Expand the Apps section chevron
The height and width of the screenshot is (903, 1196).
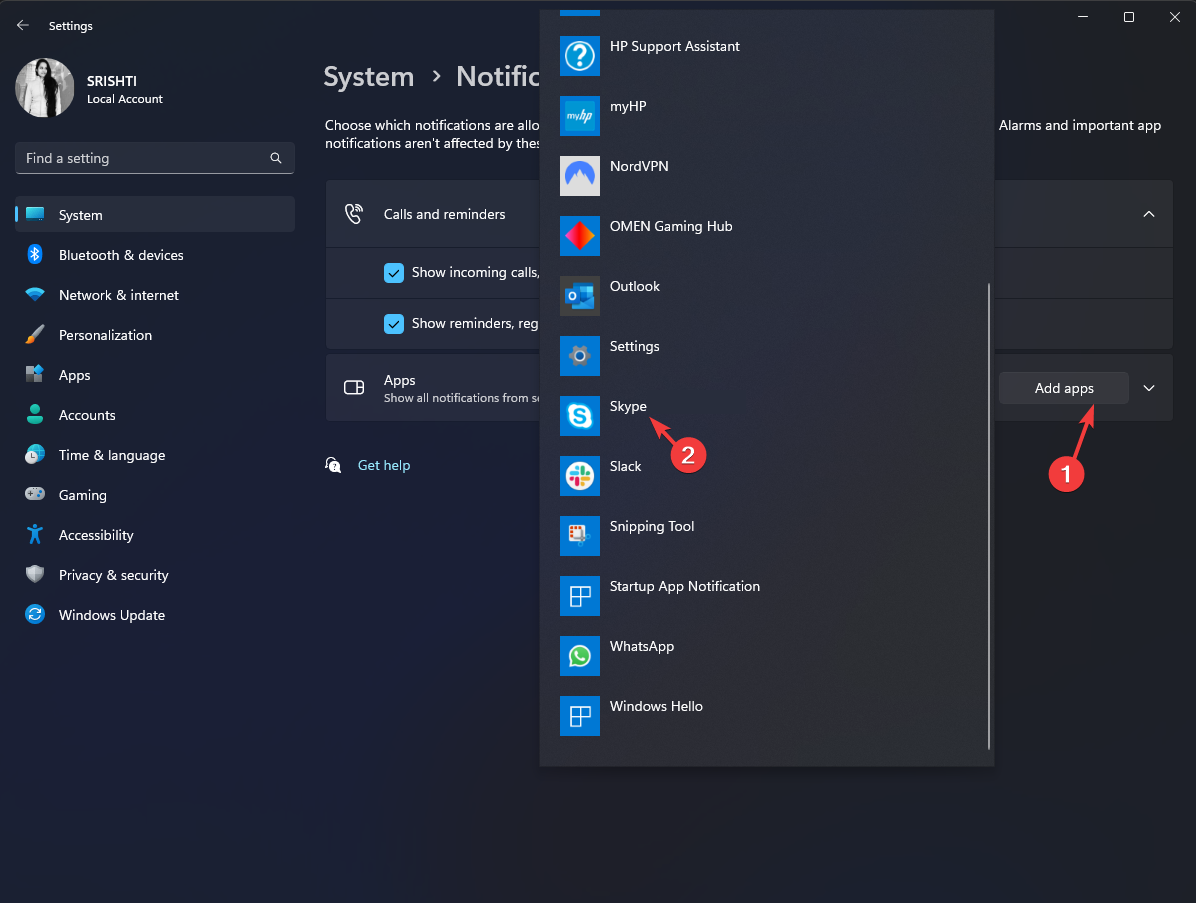coord(1149,388)
